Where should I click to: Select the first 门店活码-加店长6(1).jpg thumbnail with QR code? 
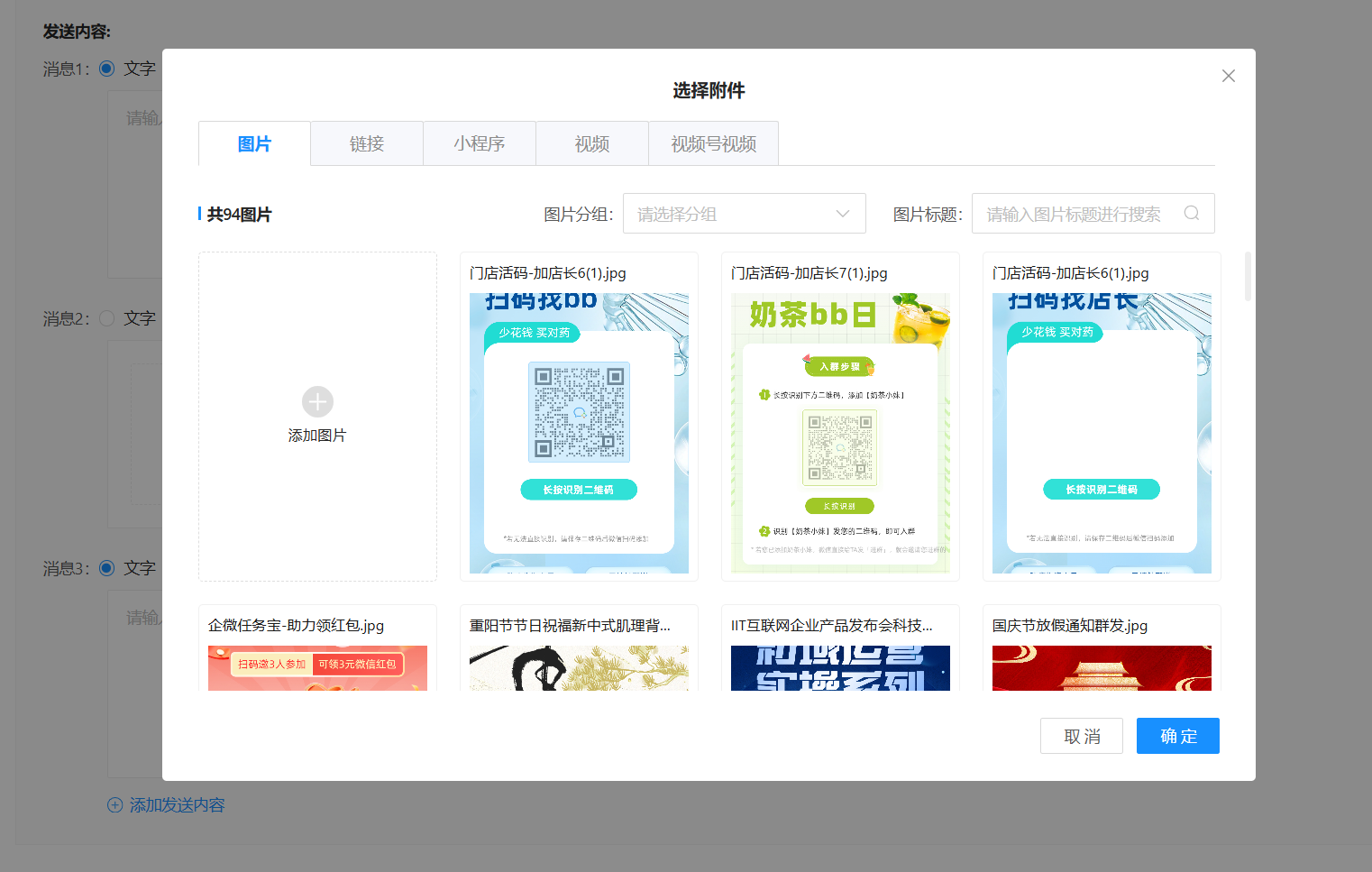(579, 433)
